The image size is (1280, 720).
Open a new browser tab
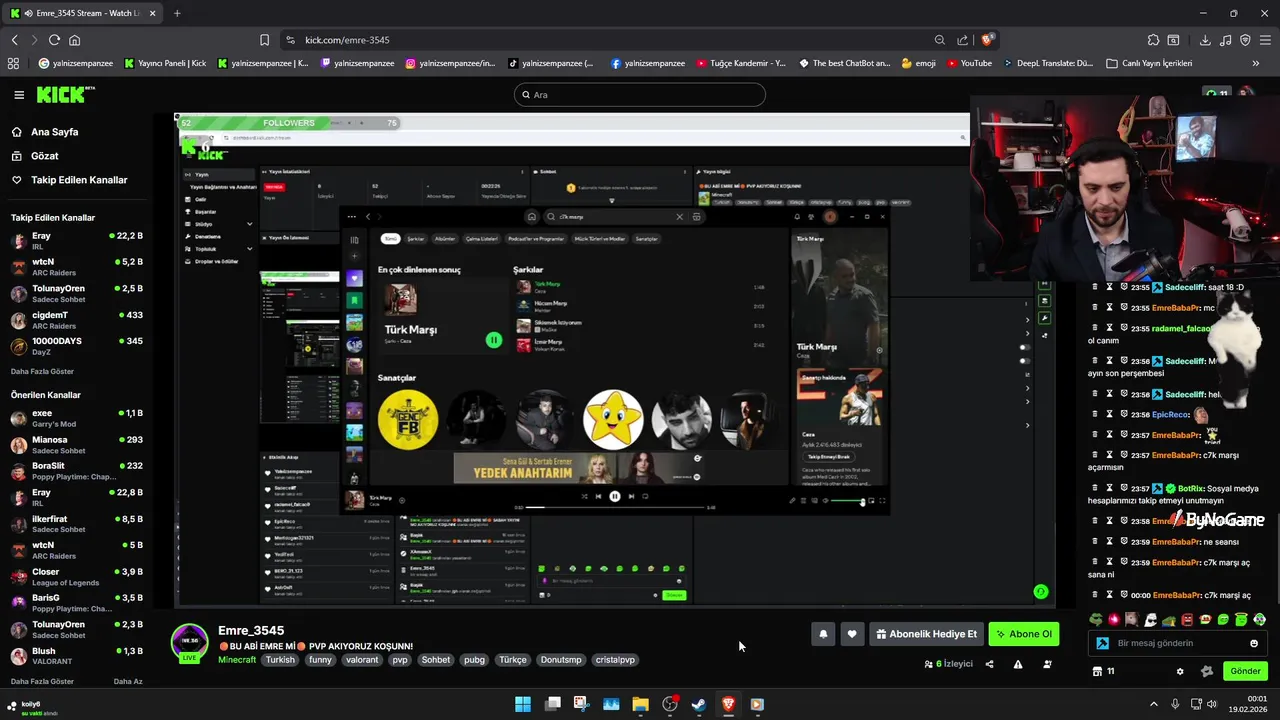177,13
